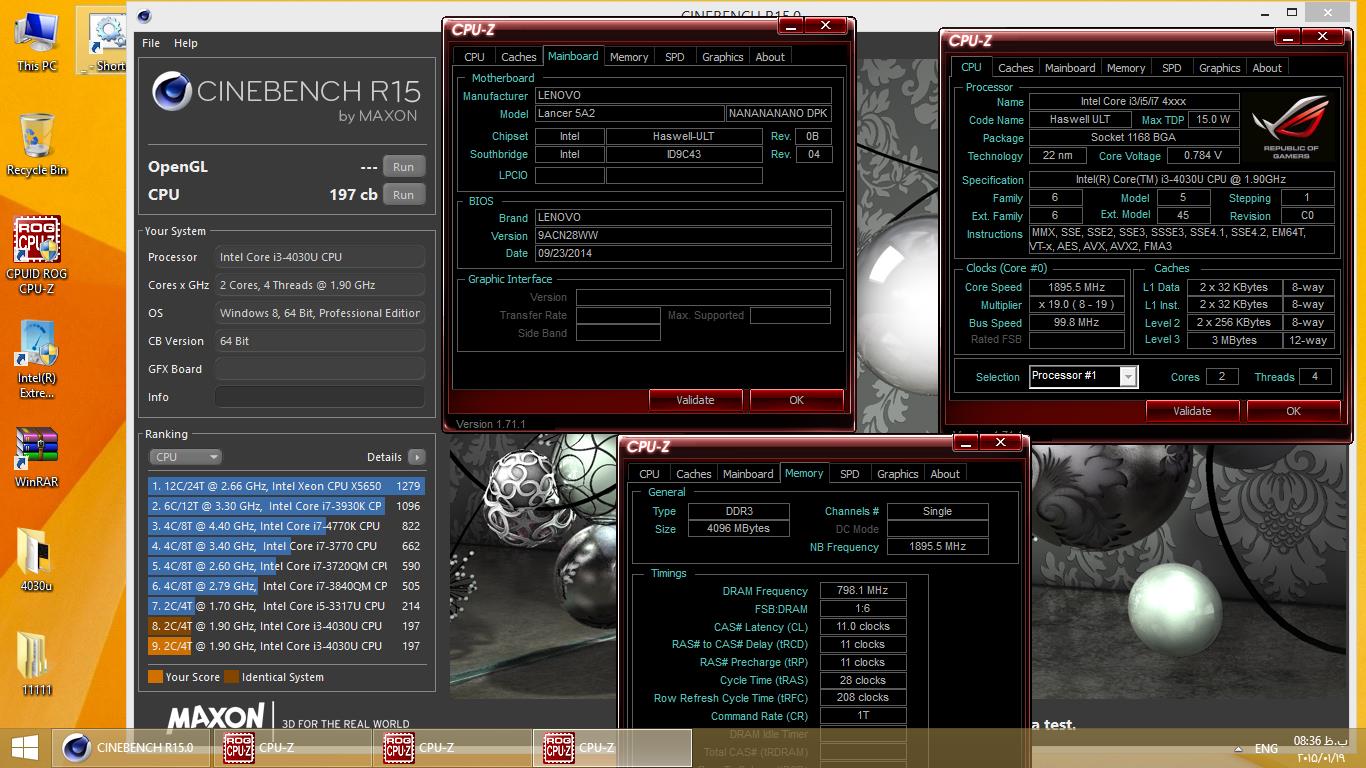
Task: Select ranking row Intel Core i7-3930K
Action: (286, 506)
